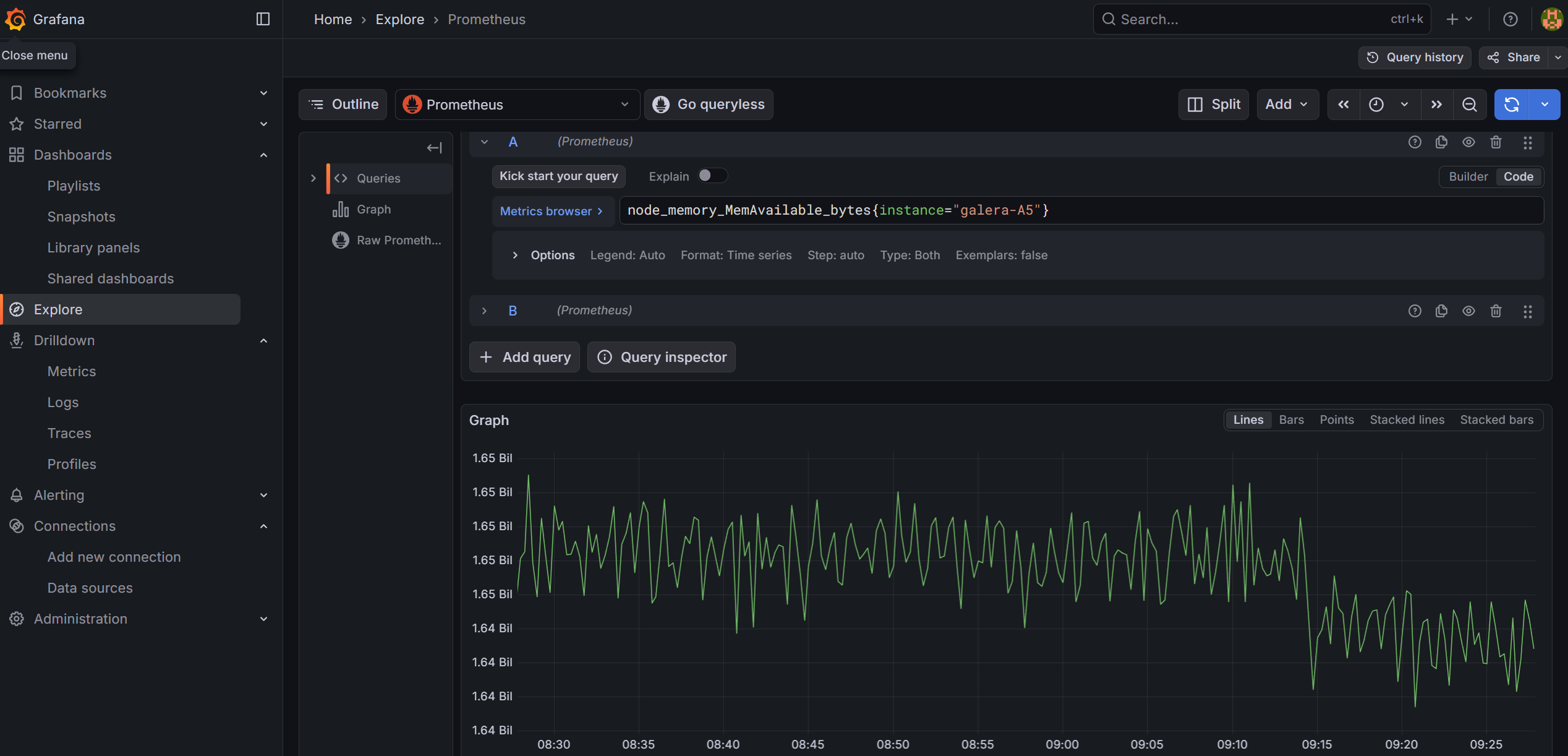1568x756 pixels.
Task: Open help icon in top bar
Action: (x=1510, y=19)
